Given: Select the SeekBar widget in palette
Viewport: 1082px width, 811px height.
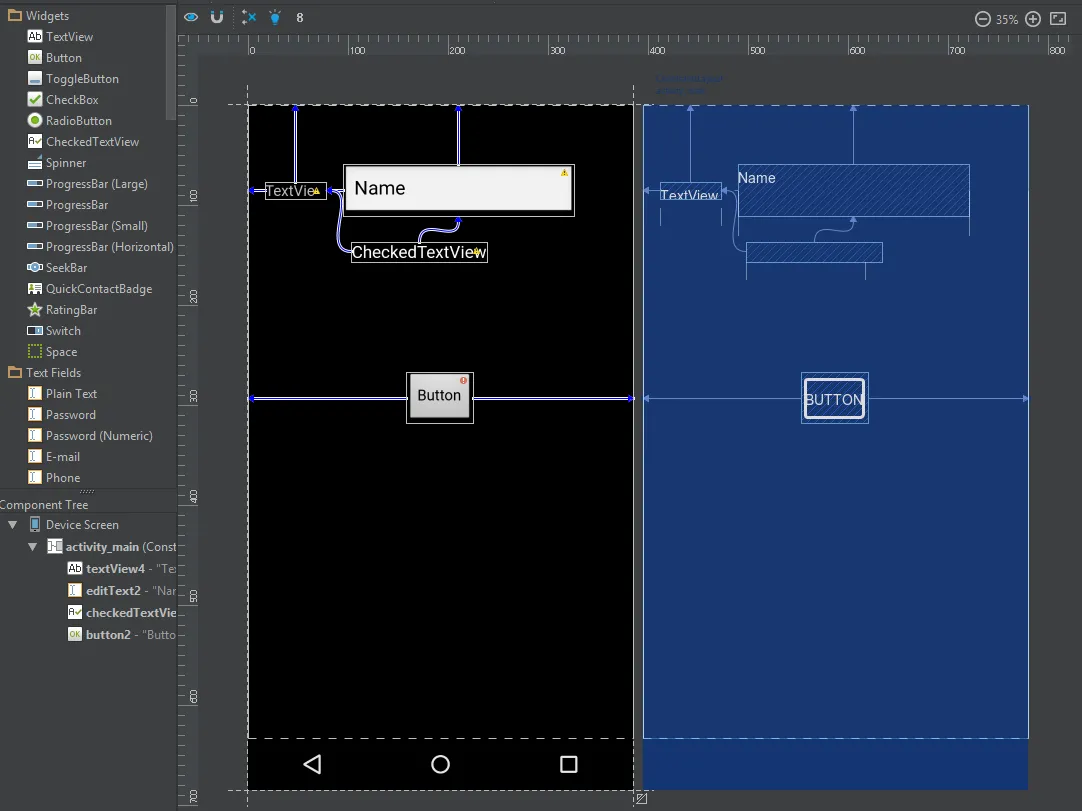Looking at the screenshot, I should click(65, 268).
